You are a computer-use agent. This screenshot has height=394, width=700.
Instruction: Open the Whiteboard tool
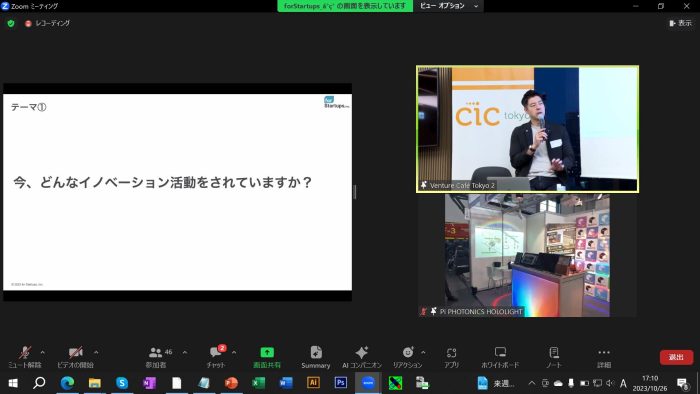pos(500,357)
